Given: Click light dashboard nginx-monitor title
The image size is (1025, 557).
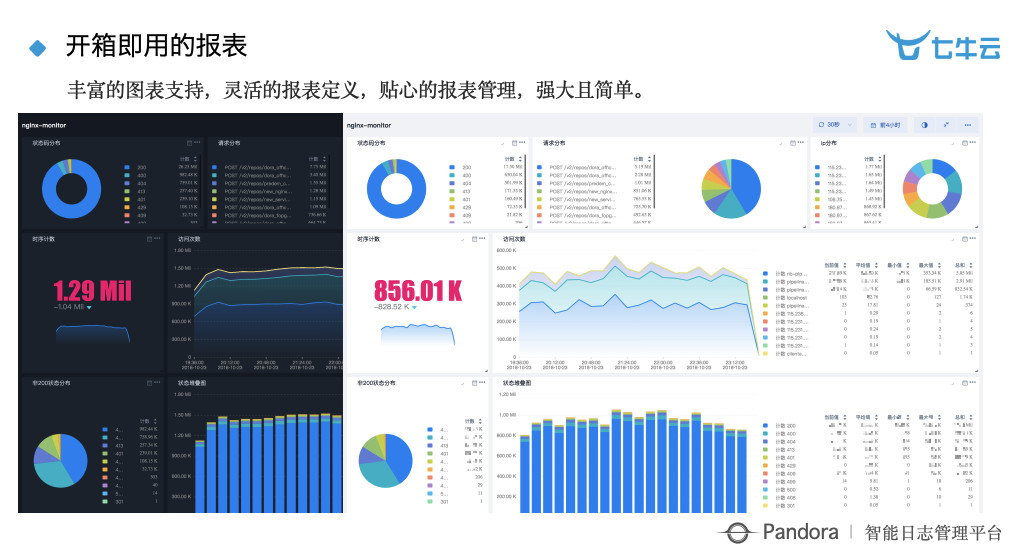Looking at the screenshot, I should click(369, 125).
